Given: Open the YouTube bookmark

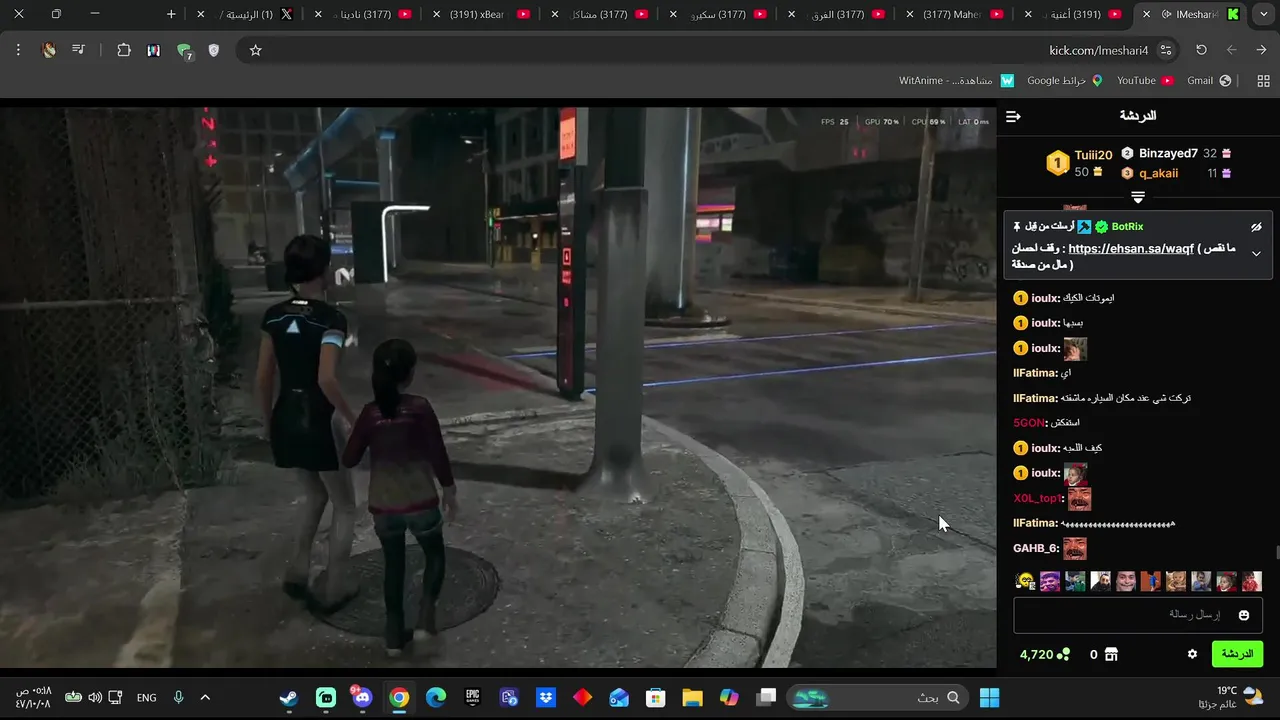Looking at the screenshot, I should click(1145, 80).
